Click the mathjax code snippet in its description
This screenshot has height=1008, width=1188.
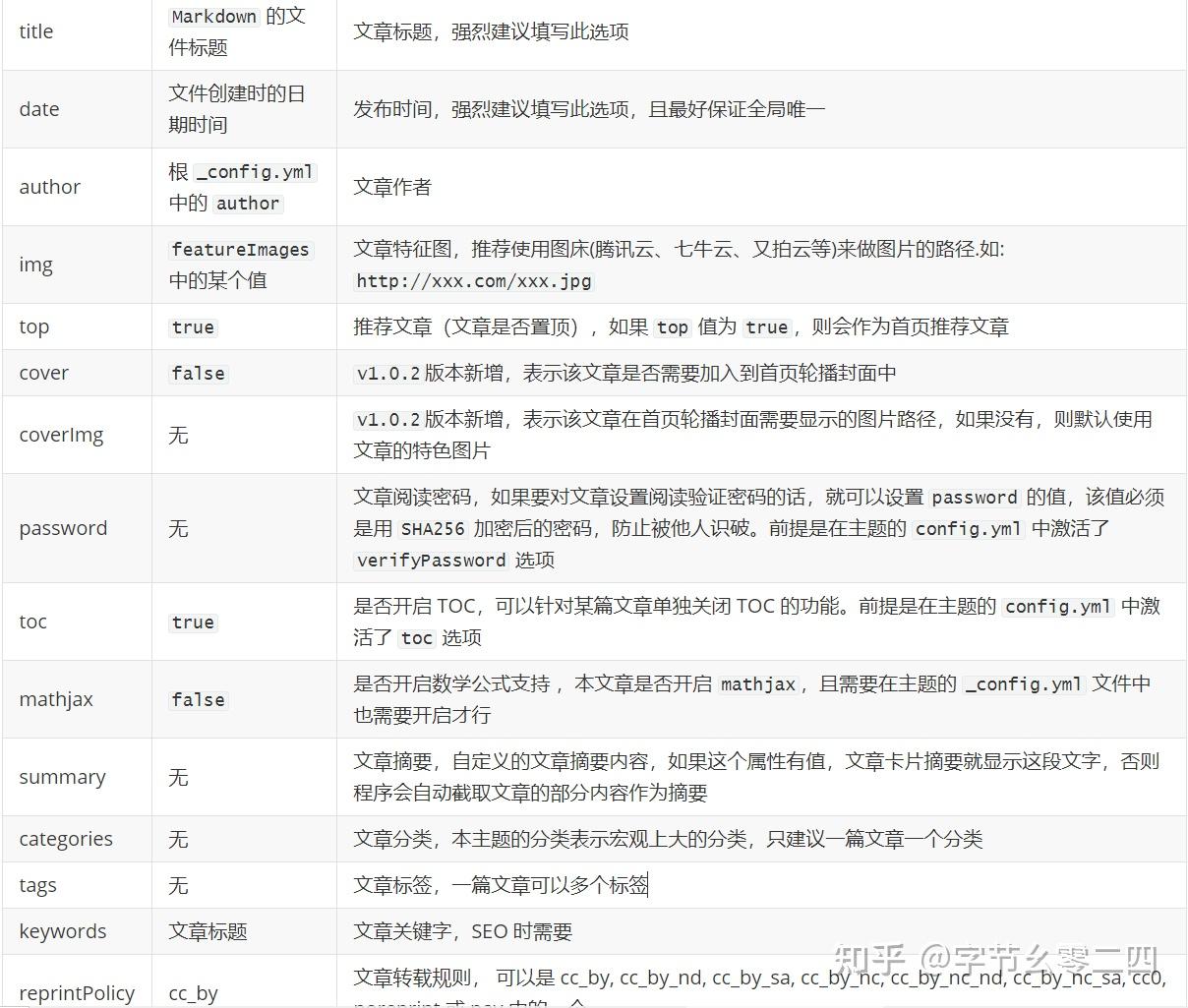click(x=757, y=684)
